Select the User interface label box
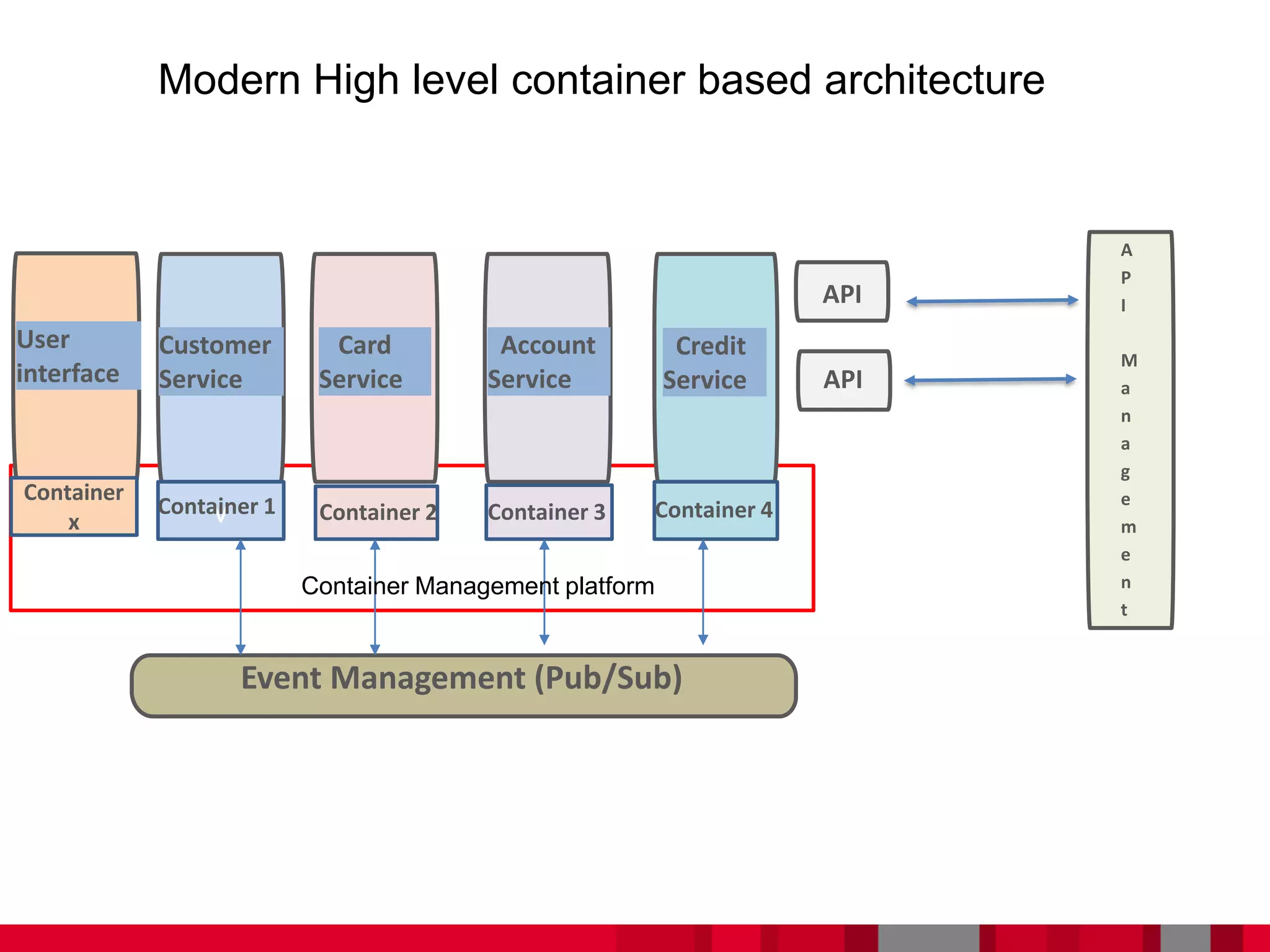This screenshot has height=952, width=1270. click(x=78, y=356)
